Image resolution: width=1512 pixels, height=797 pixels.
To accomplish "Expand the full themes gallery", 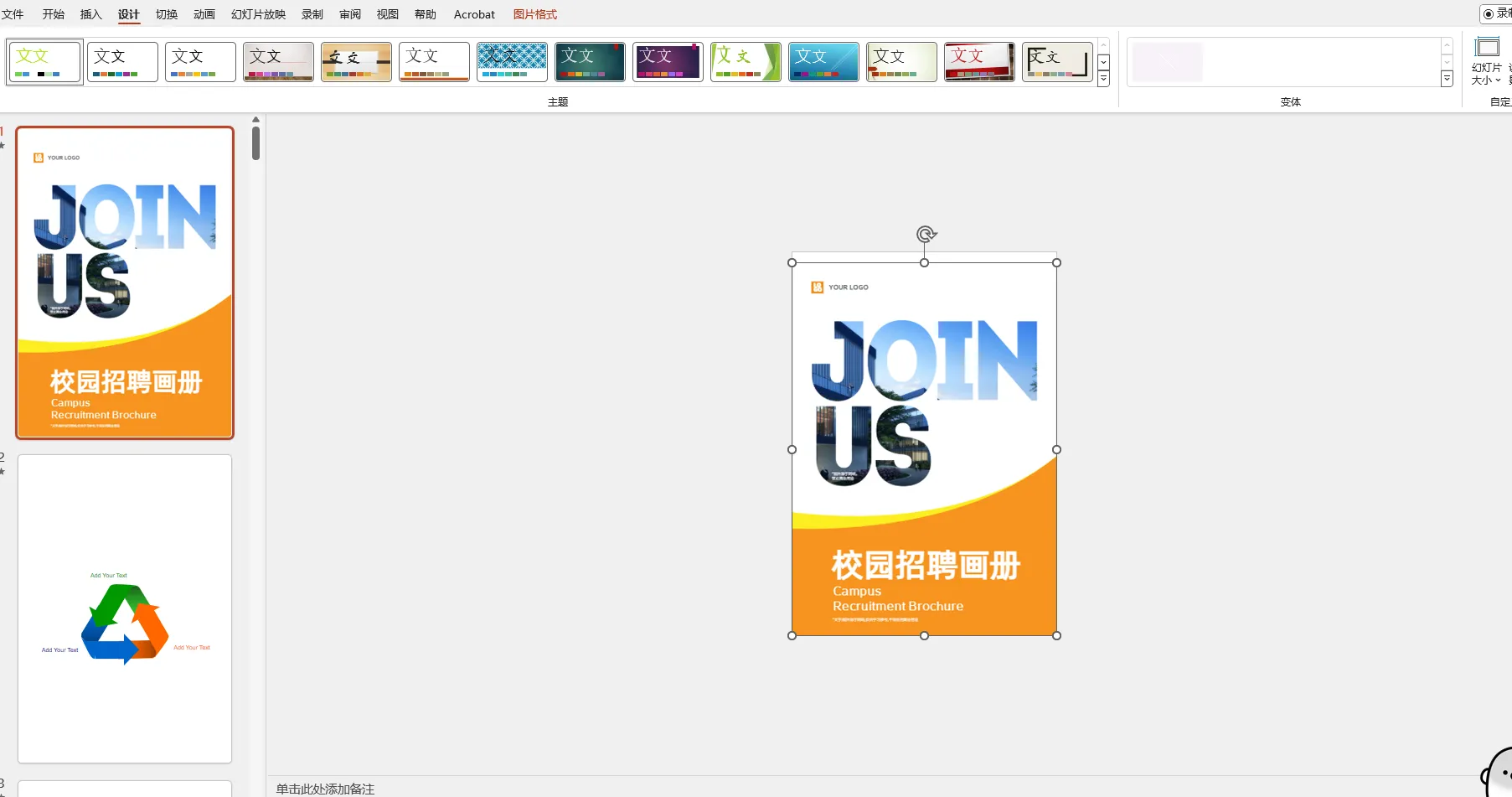I will tap(1104, 79).
